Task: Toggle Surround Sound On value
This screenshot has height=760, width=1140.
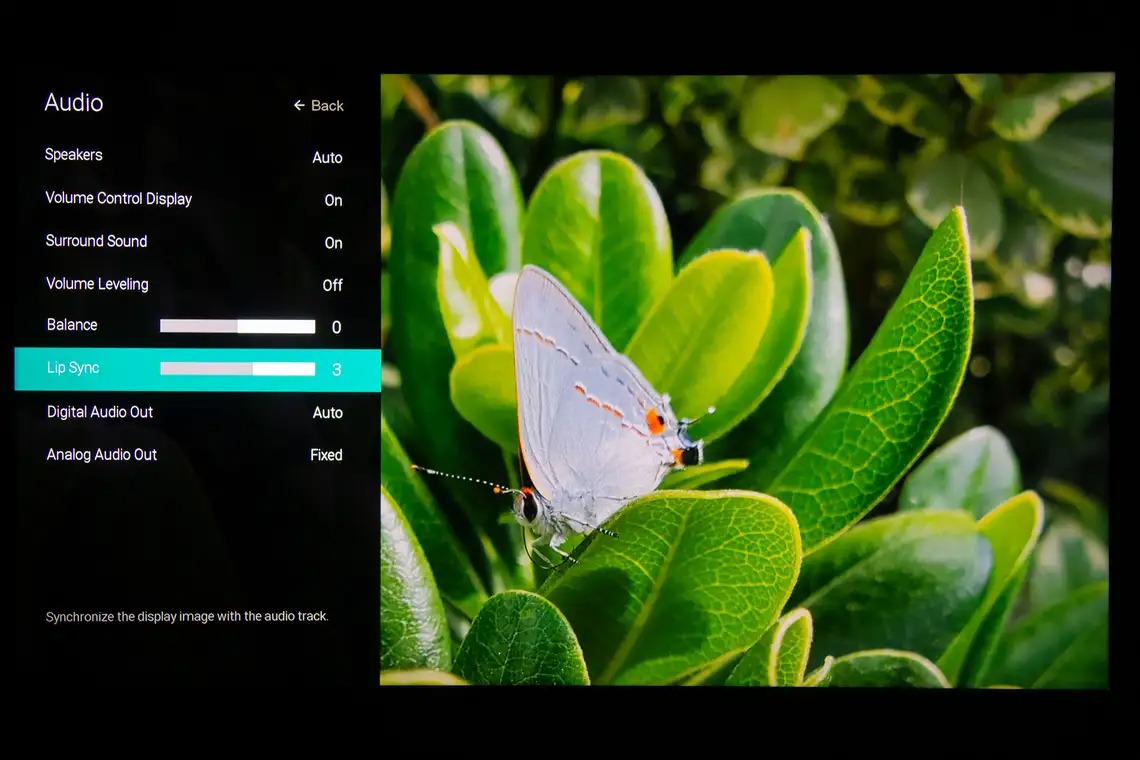Action: click(334, 243)
